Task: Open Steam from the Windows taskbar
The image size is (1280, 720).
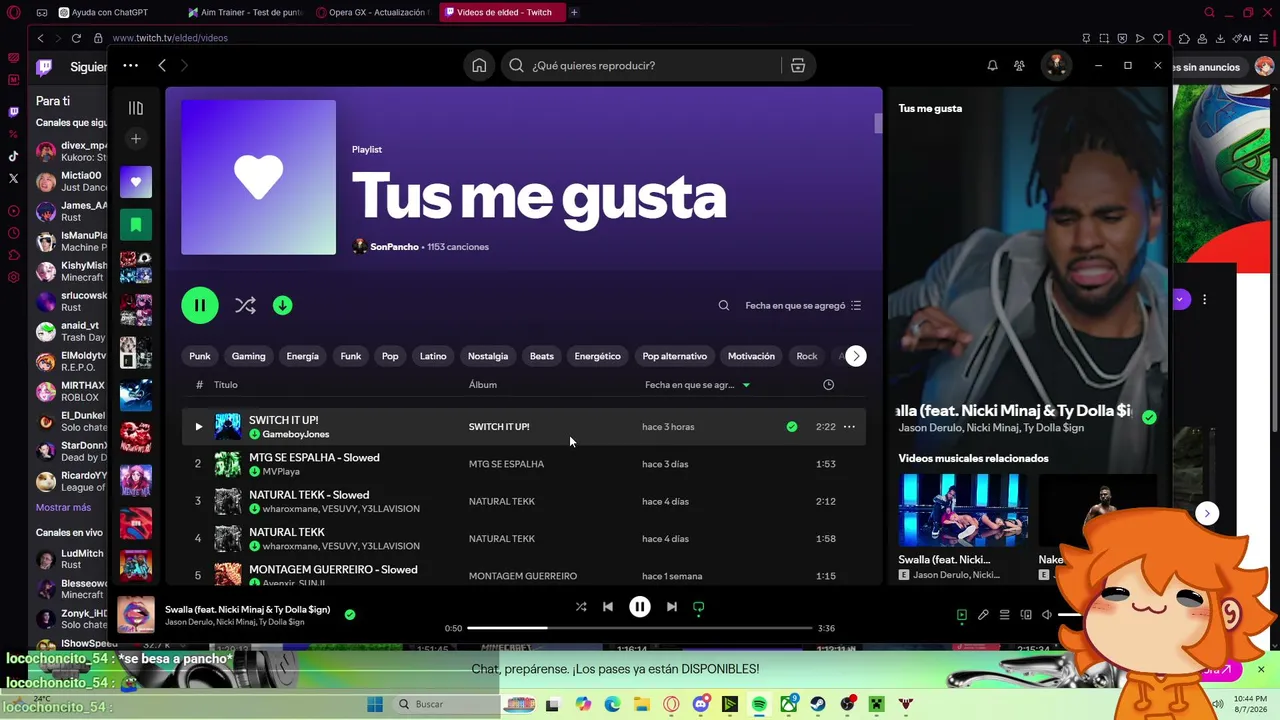Action: pos(818,704)
